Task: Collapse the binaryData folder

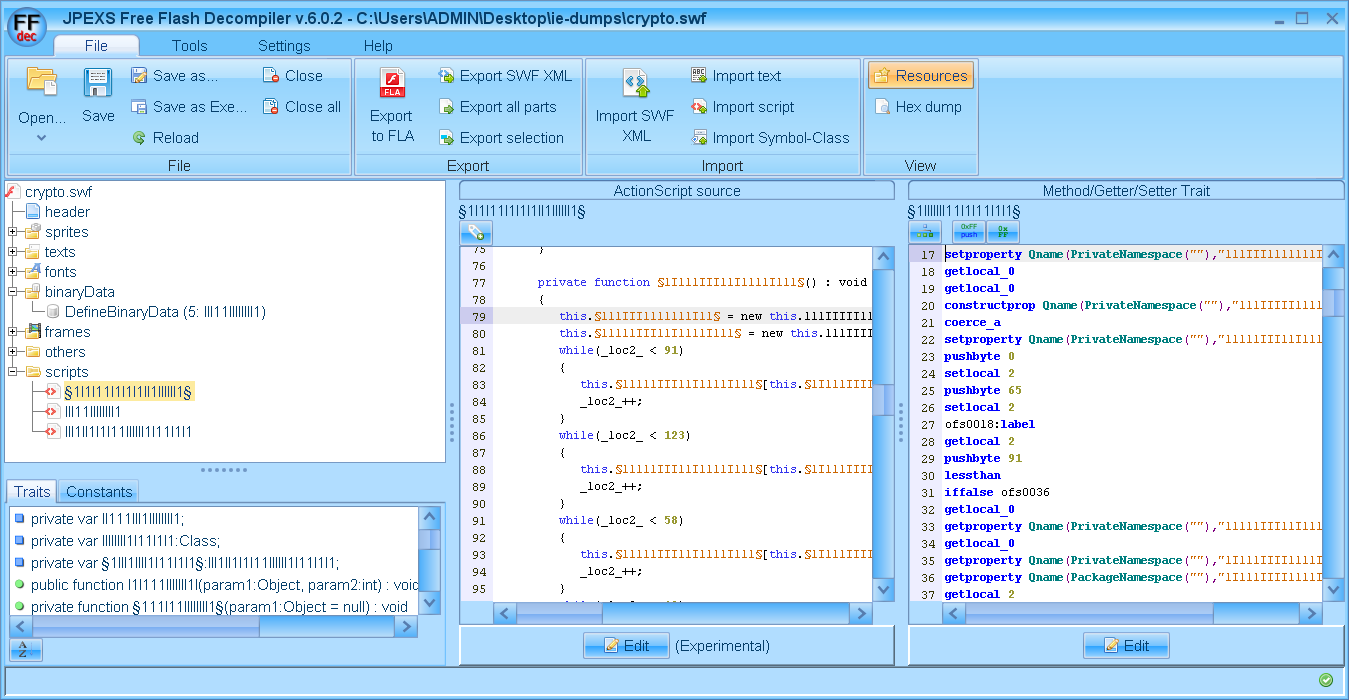Action: click(13, 292)
